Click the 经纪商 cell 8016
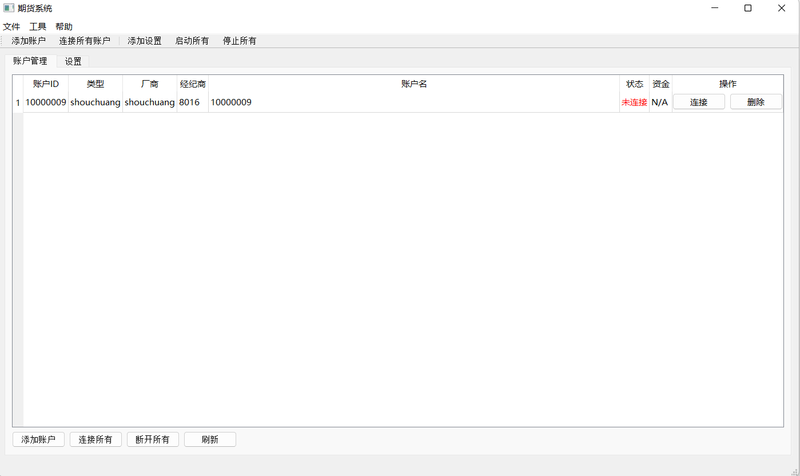This screenshot has height=476, width=800. 192,103
